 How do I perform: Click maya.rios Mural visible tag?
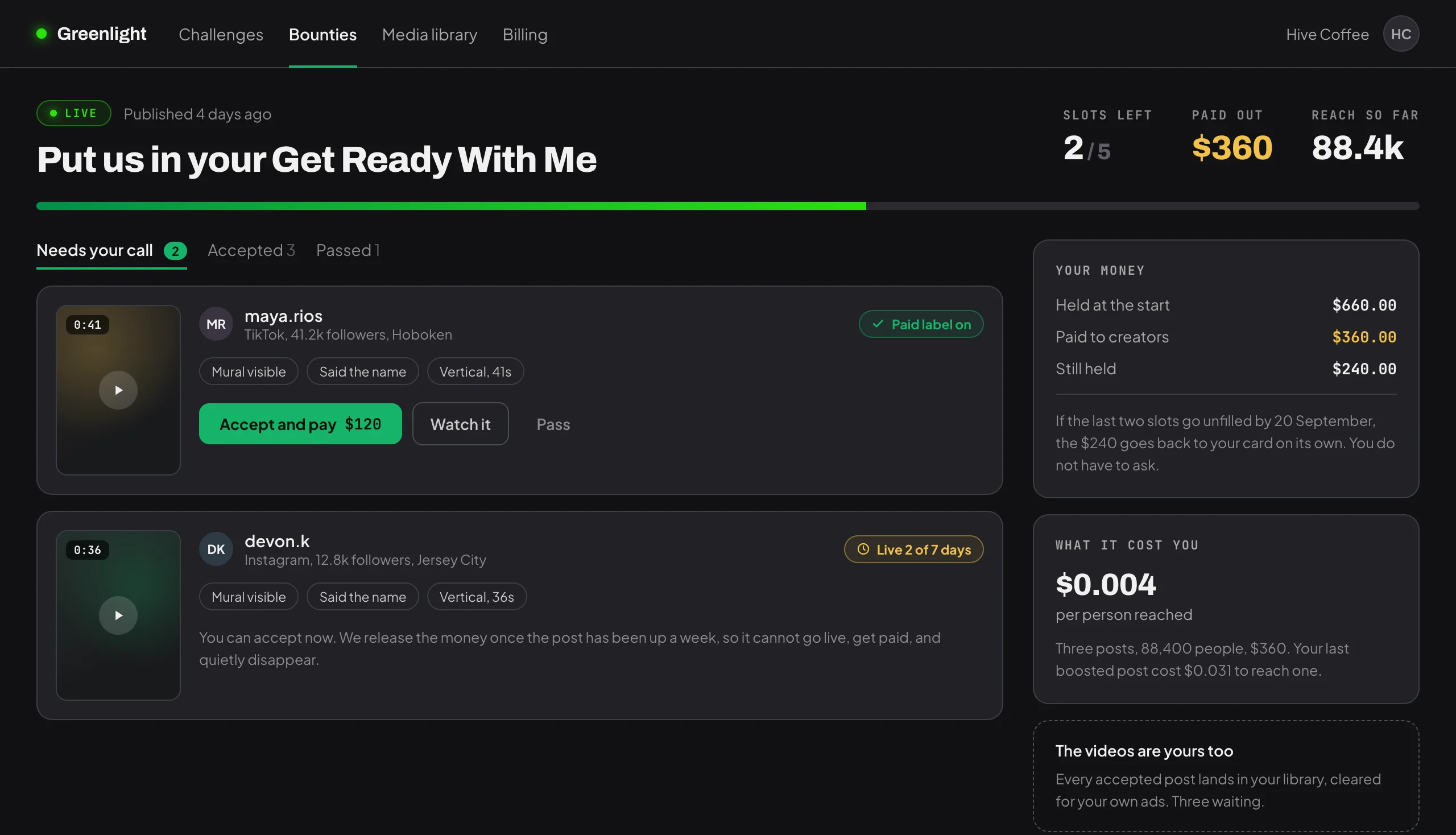(249, 371)
